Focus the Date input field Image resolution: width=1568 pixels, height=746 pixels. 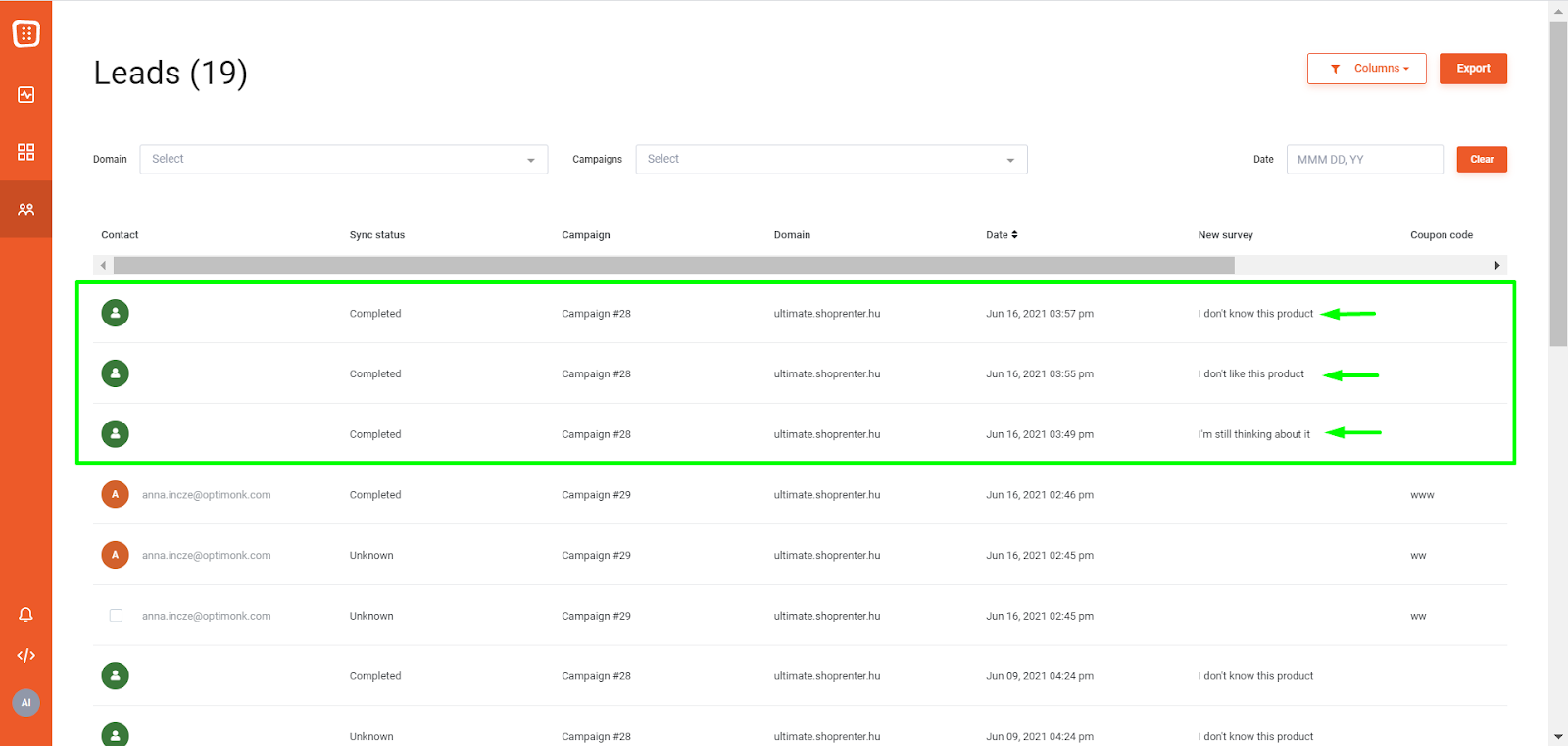pos(1364,159)
